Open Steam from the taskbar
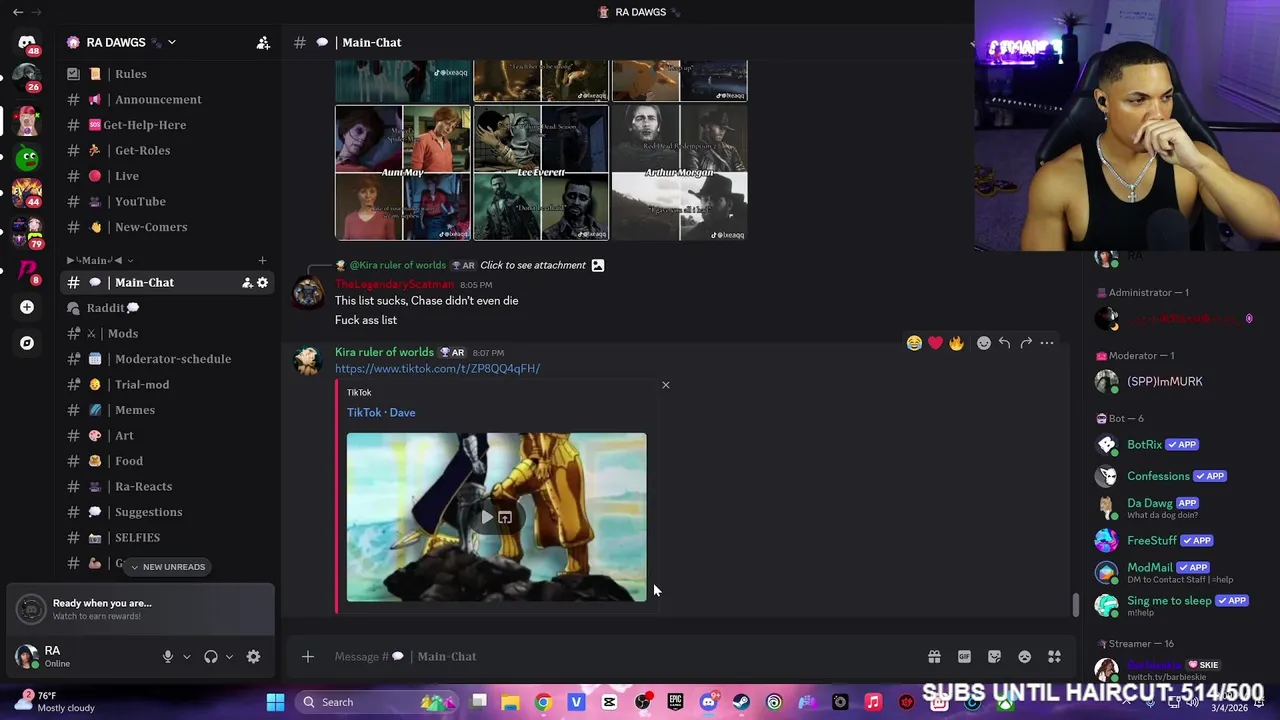The image size is (1280, 720). click(x=741, y=702)
